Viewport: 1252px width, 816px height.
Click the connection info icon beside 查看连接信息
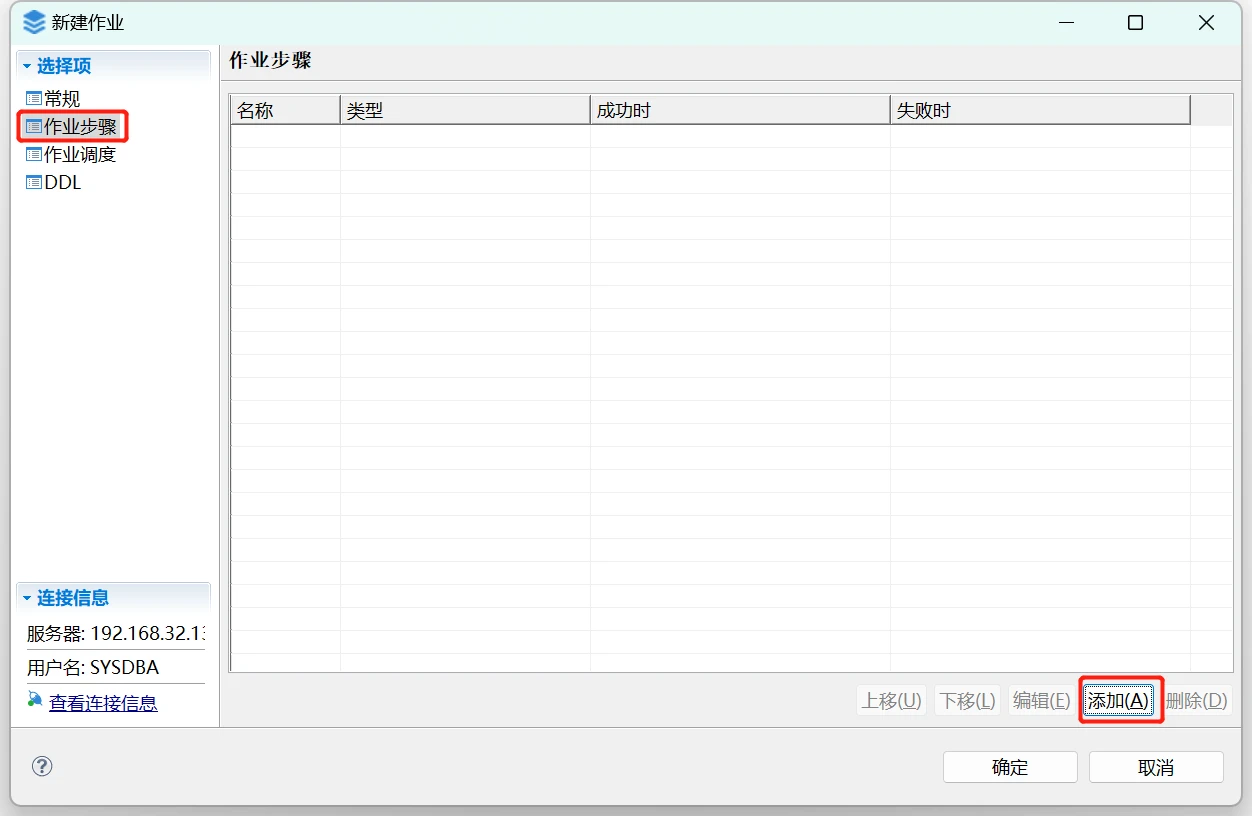point(35,700)
